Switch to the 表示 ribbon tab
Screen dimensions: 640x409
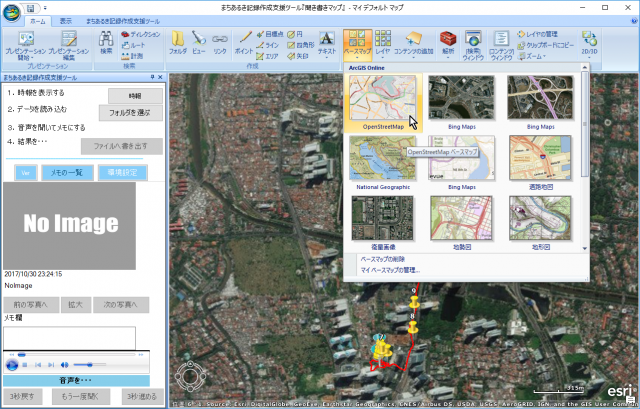click(65, 21)
